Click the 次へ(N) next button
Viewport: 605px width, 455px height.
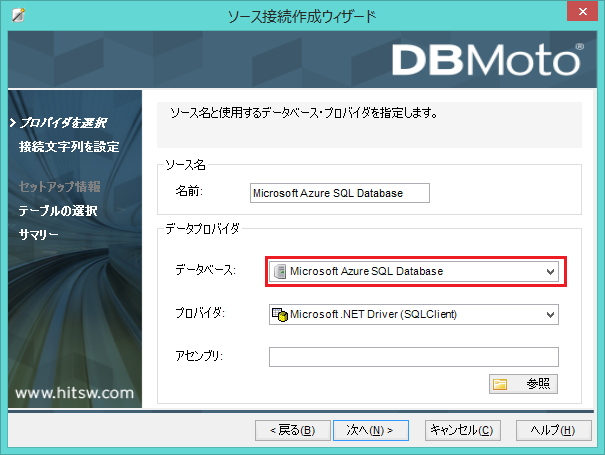[x=371, y=430]
